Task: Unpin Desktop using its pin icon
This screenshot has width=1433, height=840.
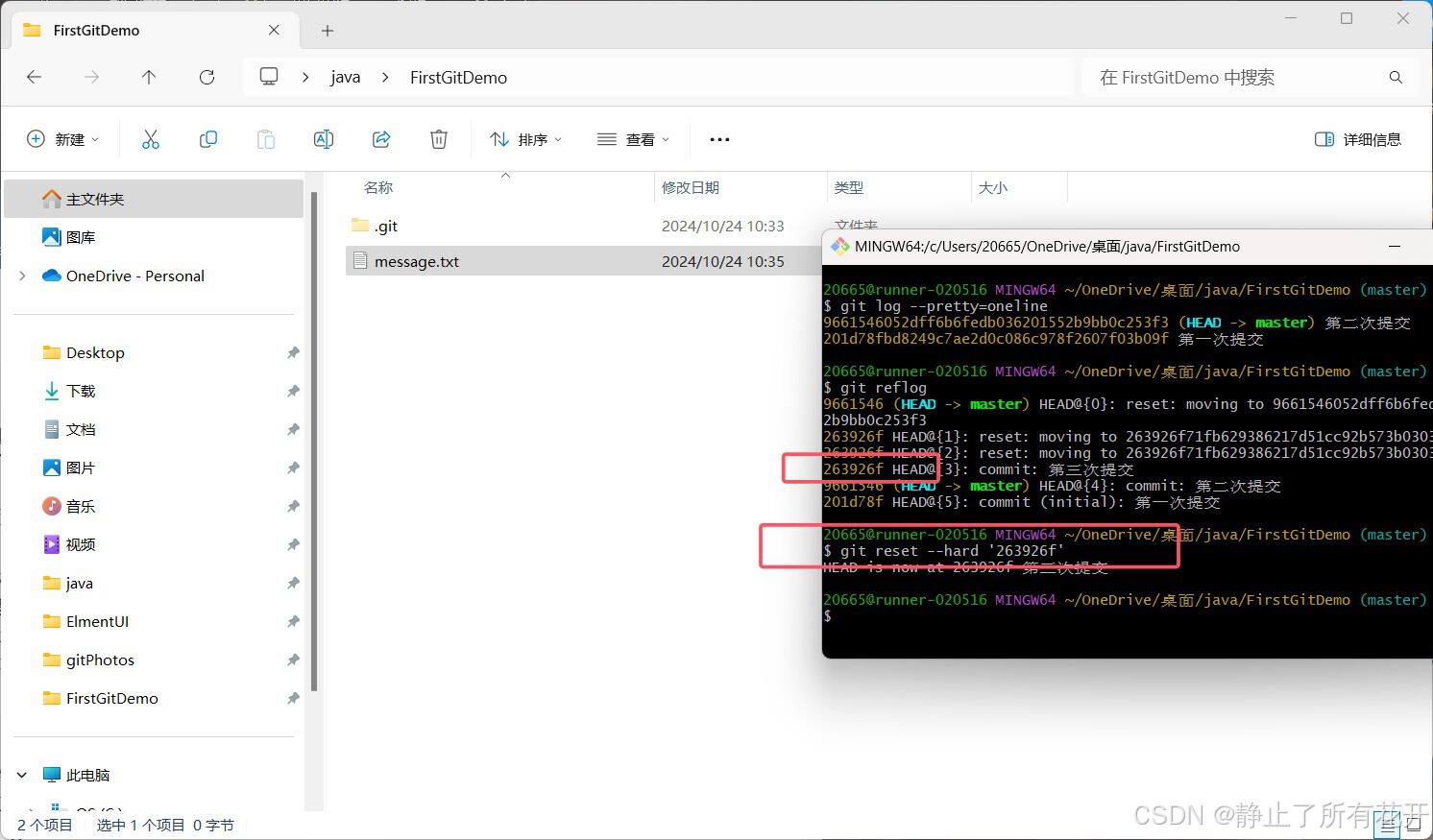Action: pyautogui.click(x=292, y=352)
